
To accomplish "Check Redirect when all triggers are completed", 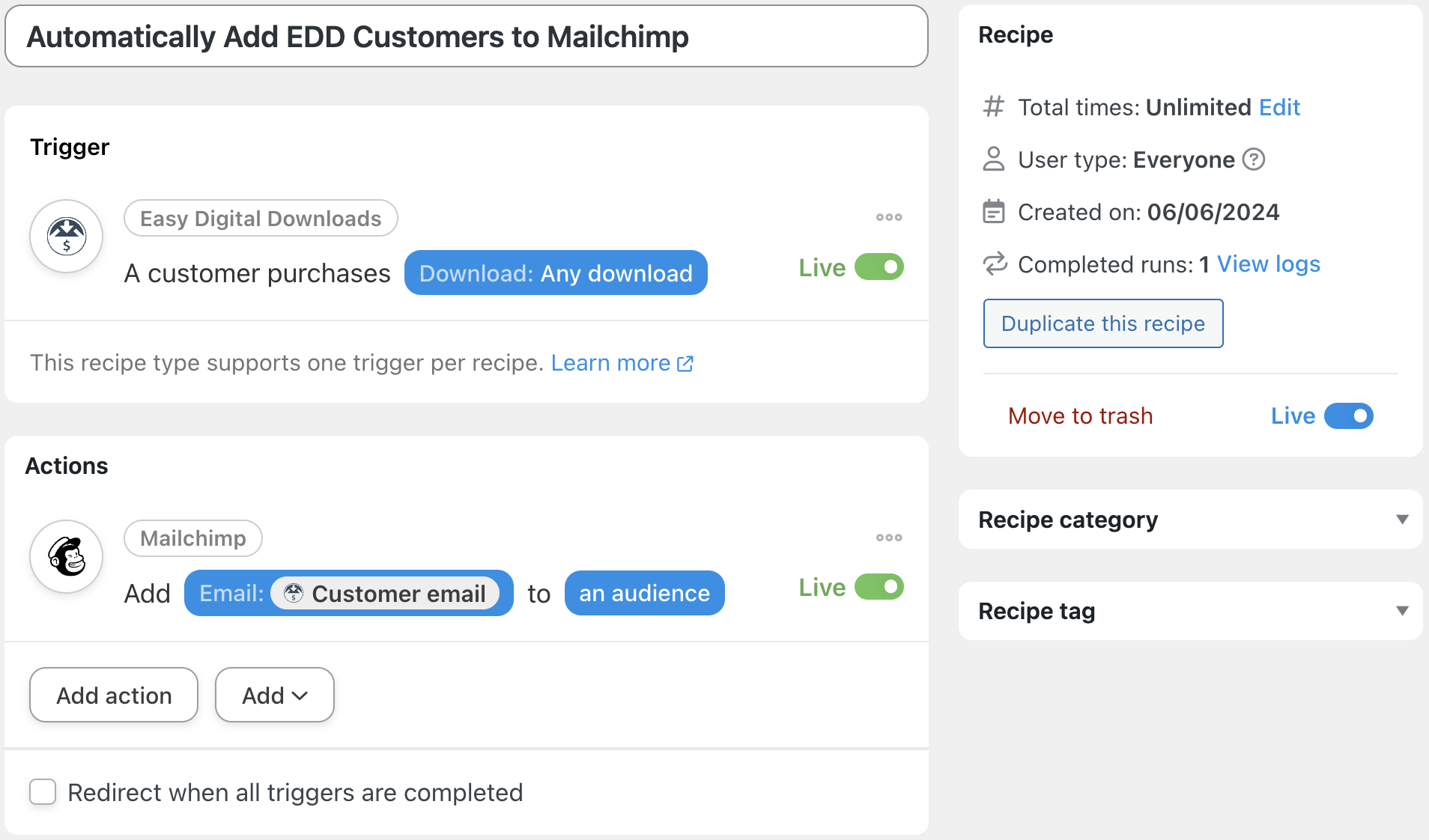I will point(43,792).
